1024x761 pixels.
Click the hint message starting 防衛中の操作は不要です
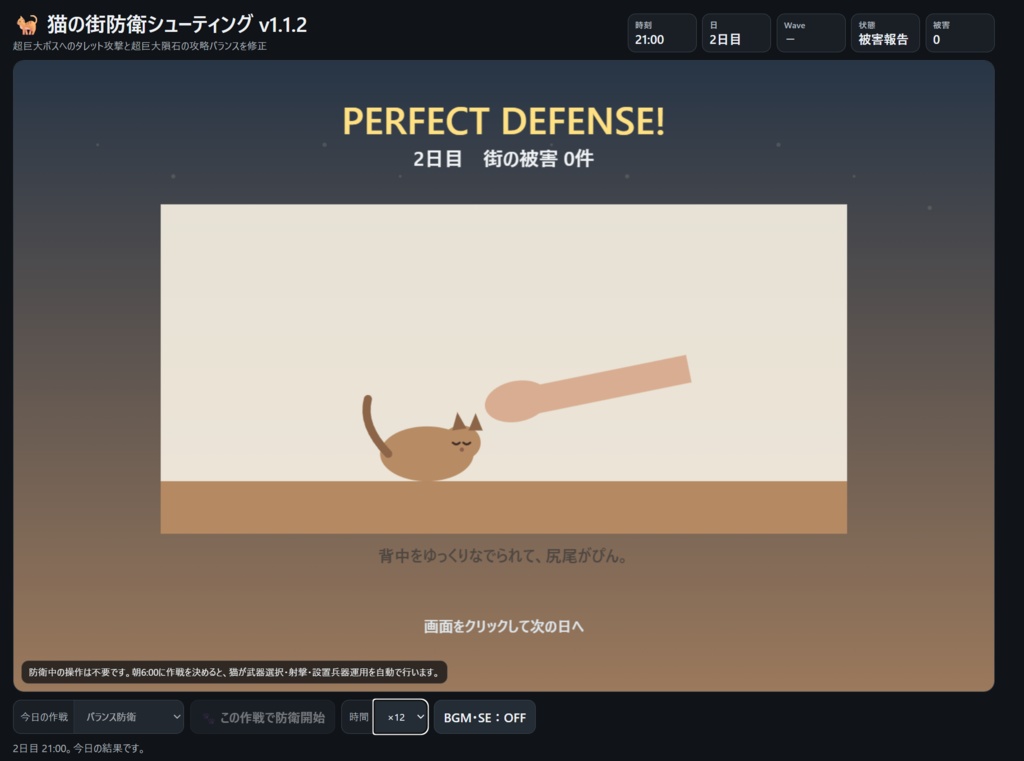point(234,672)
